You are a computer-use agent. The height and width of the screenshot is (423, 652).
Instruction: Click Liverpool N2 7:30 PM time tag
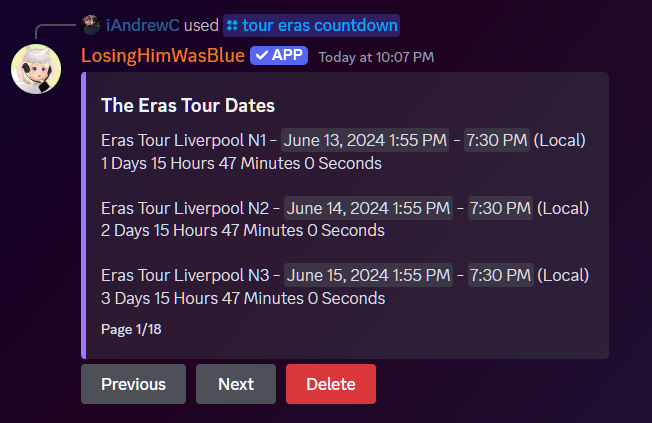click(500, 208)
